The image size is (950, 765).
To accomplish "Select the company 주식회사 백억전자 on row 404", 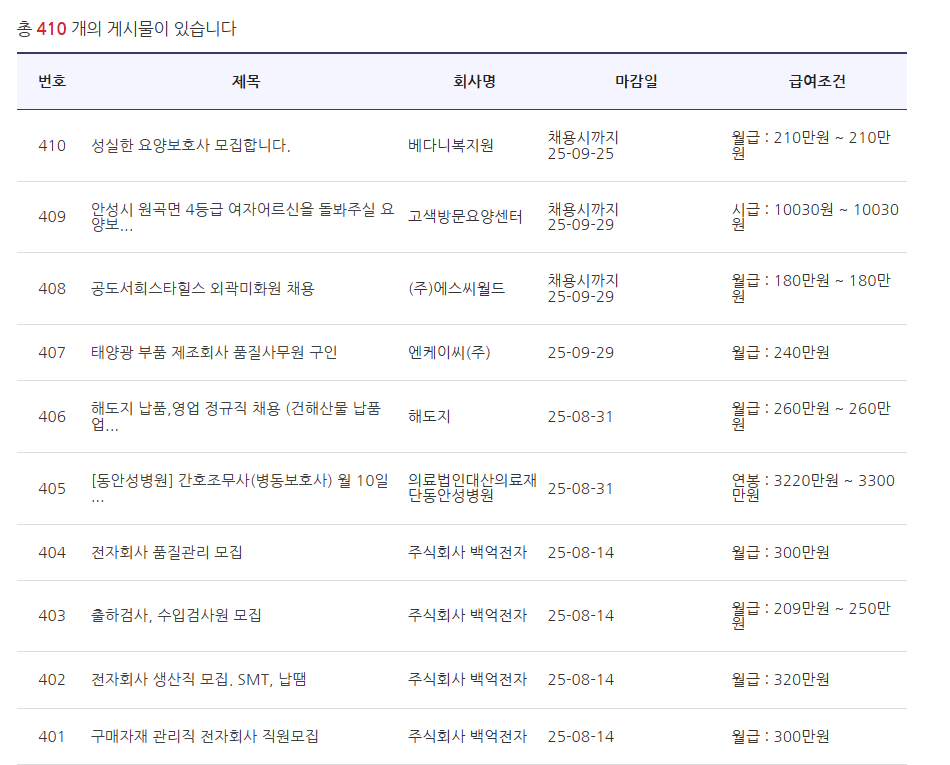I will [x=465, y=551].
